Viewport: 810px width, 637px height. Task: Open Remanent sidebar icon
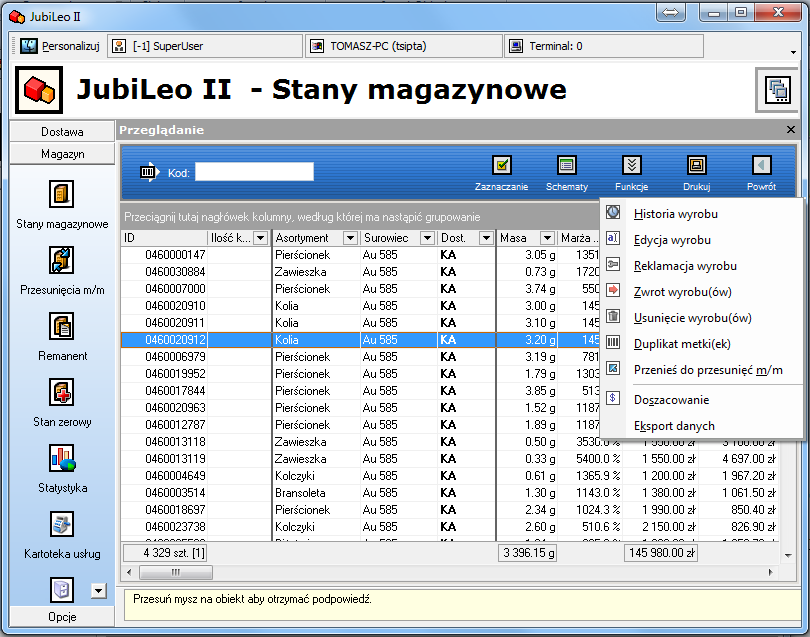click(61, 326)
